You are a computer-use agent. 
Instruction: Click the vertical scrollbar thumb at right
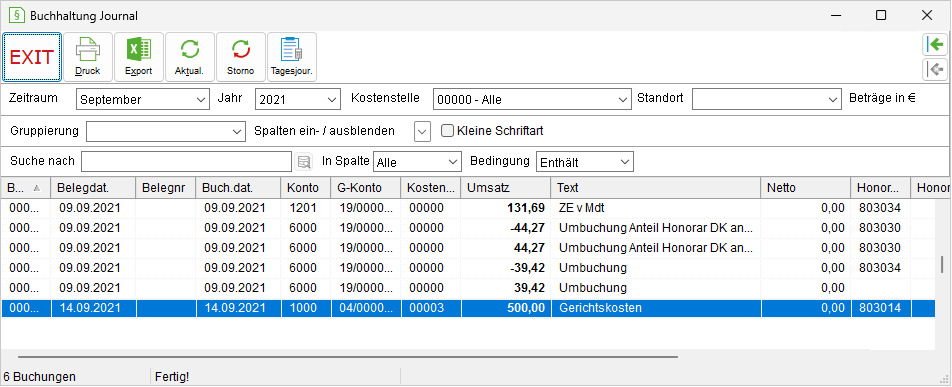(942, 264)
